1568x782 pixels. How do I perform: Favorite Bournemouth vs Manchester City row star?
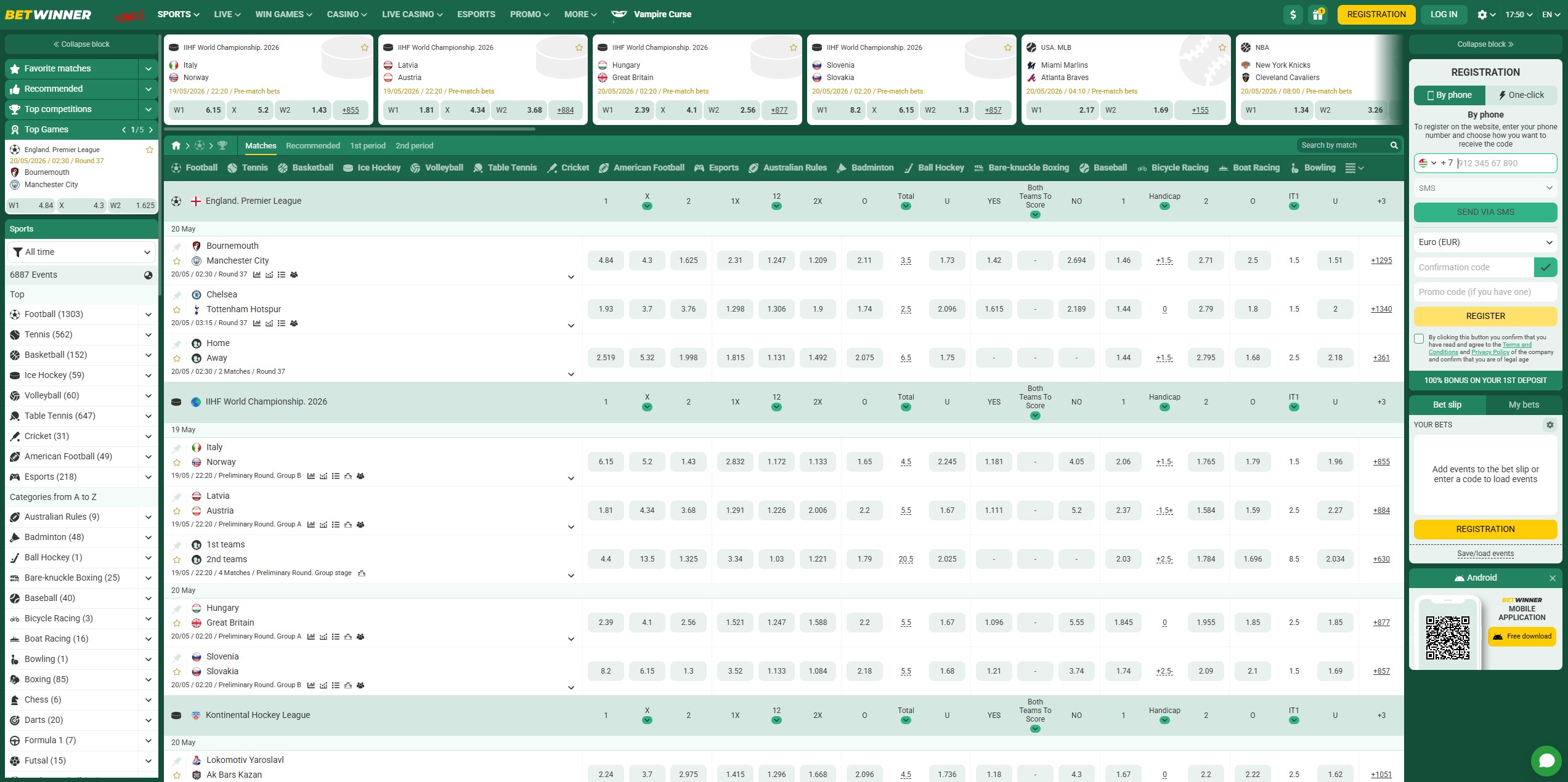177,261
